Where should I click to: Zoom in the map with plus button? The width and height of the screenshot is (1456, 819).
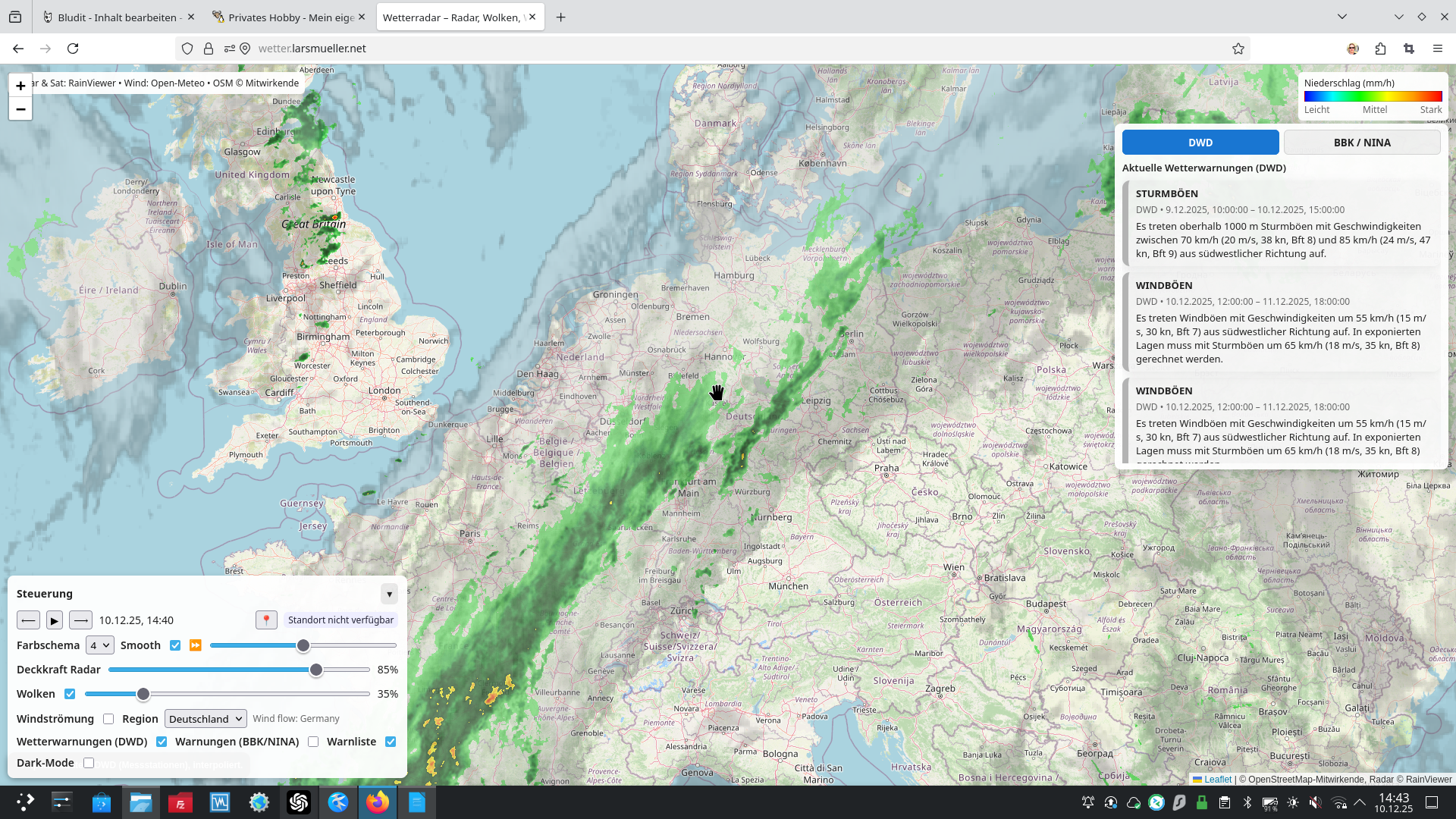pyautogui.click(x=20, y=86)
